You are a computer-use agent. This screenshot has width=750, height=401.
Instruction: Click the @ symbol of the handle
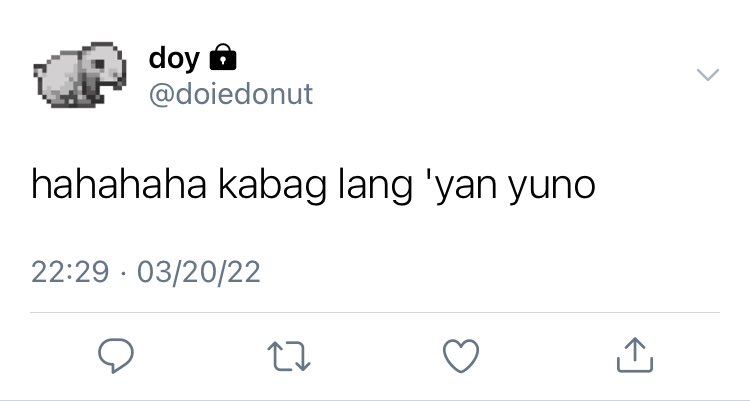[x=162, y=95]
